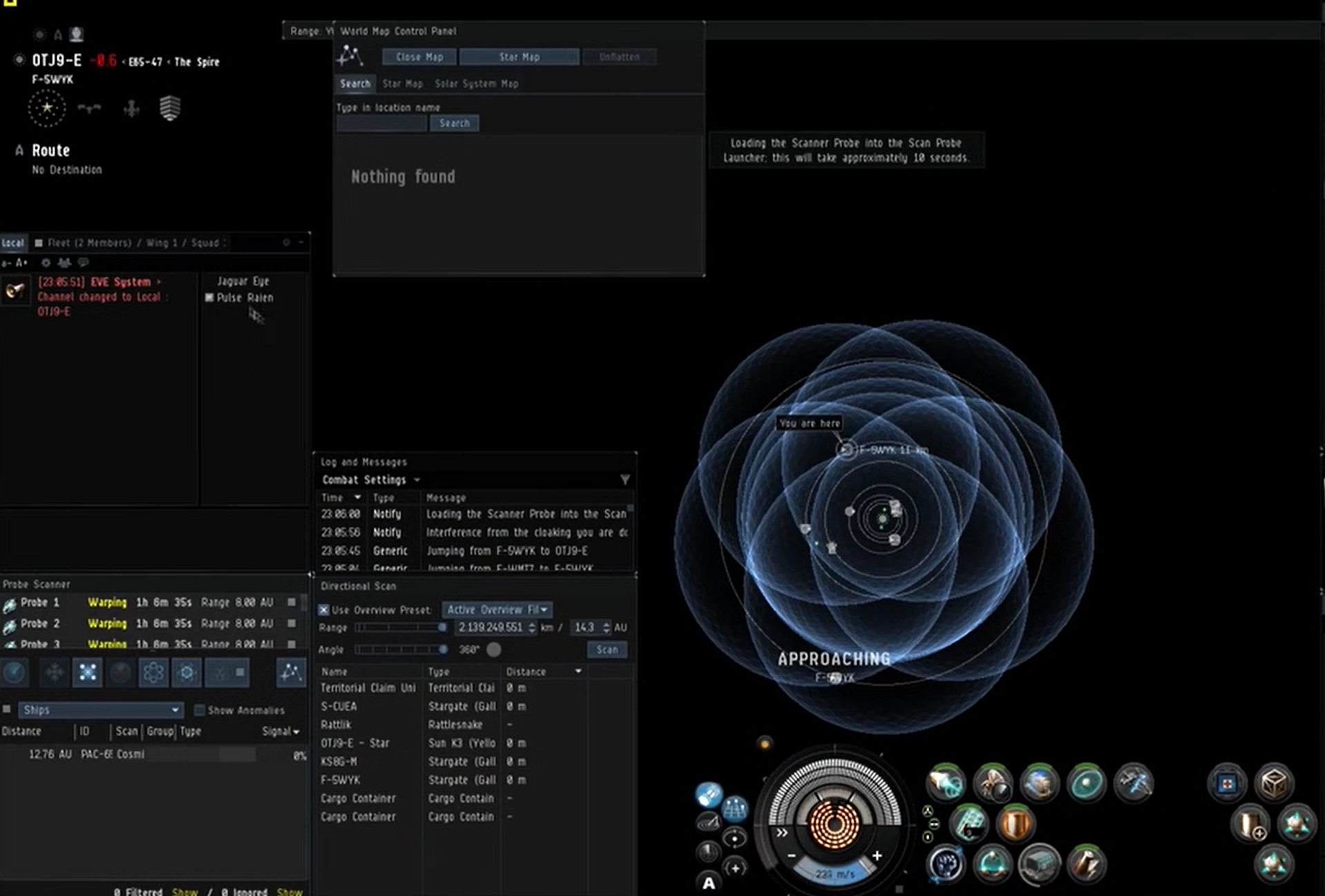Click the World Map Control Panel constellation icon

(x=350, y=55)
